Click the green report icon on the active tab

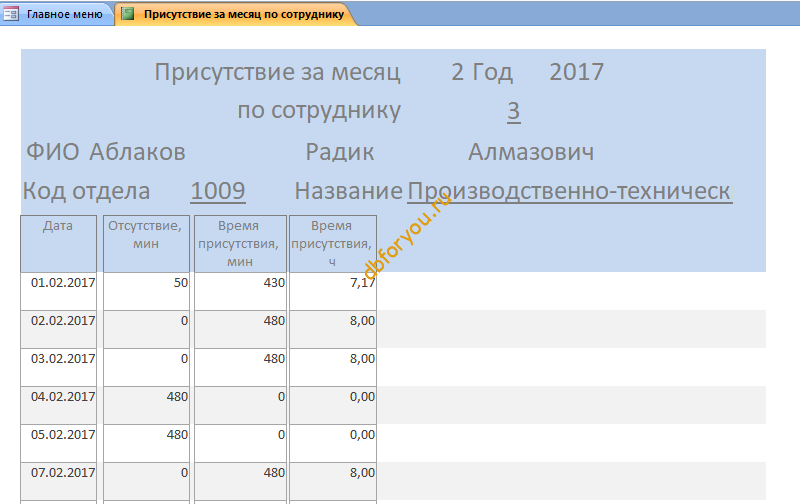(128, 14)
